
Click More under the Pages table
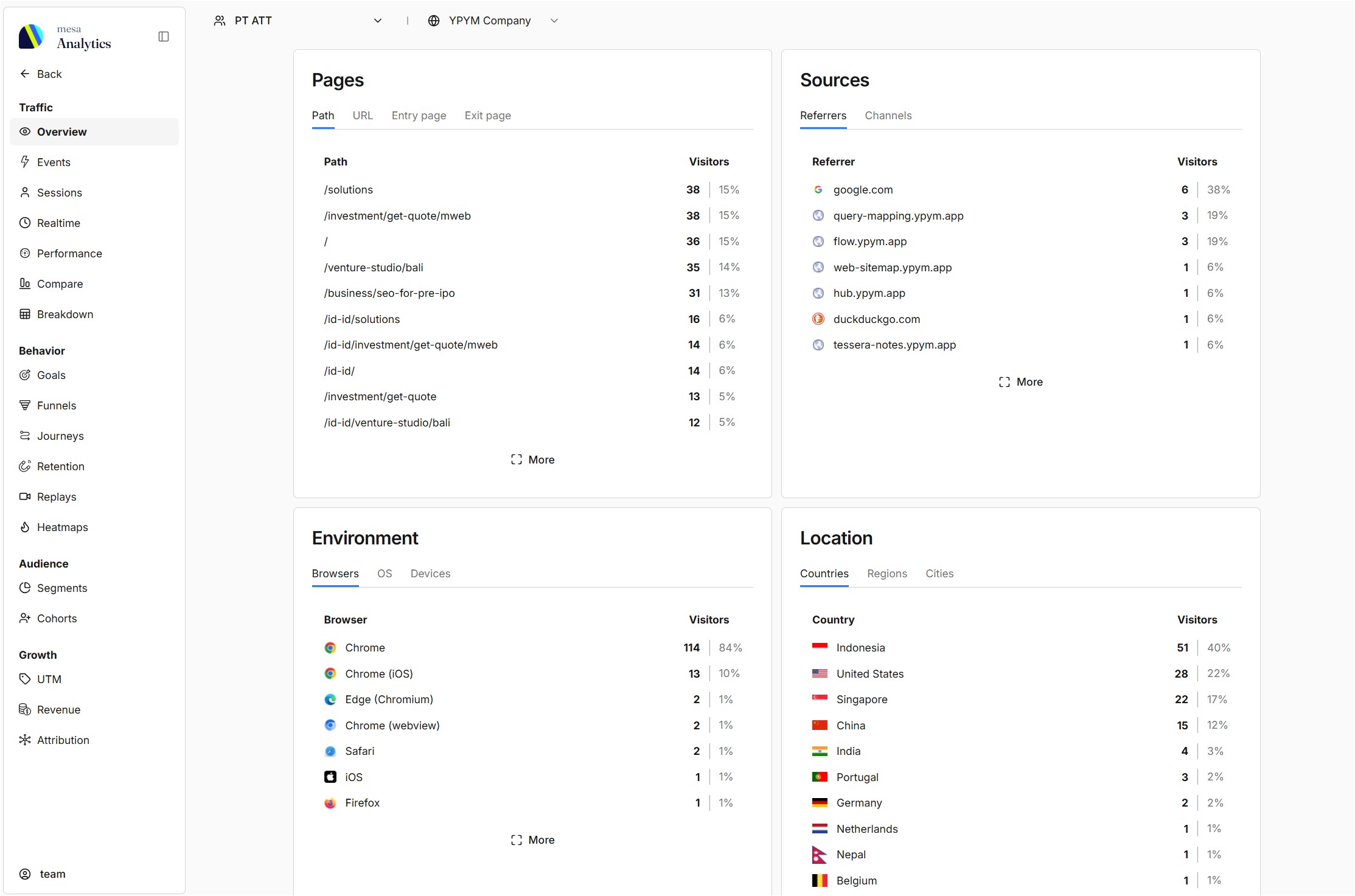pyautogui.click(x=532, y=460)
